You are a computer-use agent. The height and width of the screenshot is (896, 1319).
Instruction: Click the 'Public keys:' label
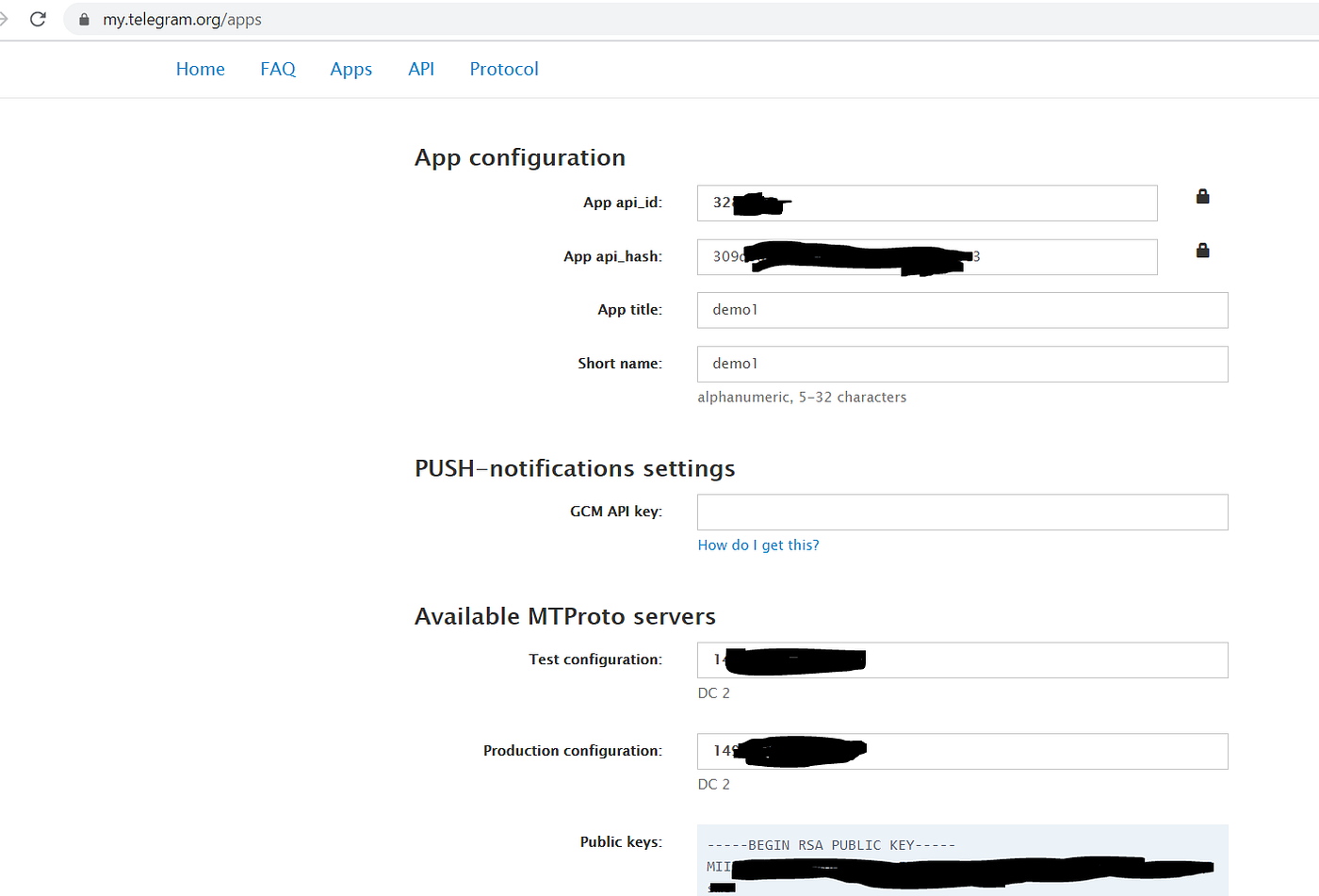tap(621, 841)
